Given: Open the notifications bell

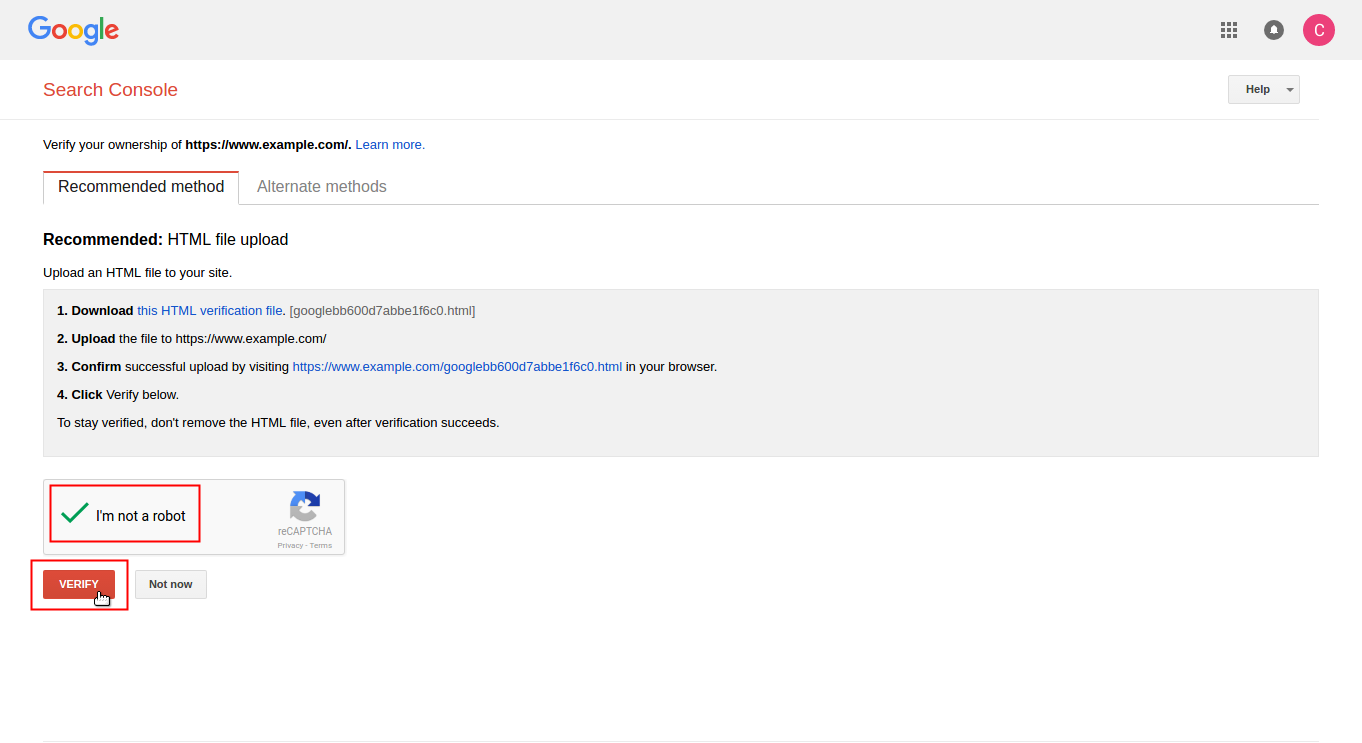Looking at the screenshot, I should [x=1274, y=30].
